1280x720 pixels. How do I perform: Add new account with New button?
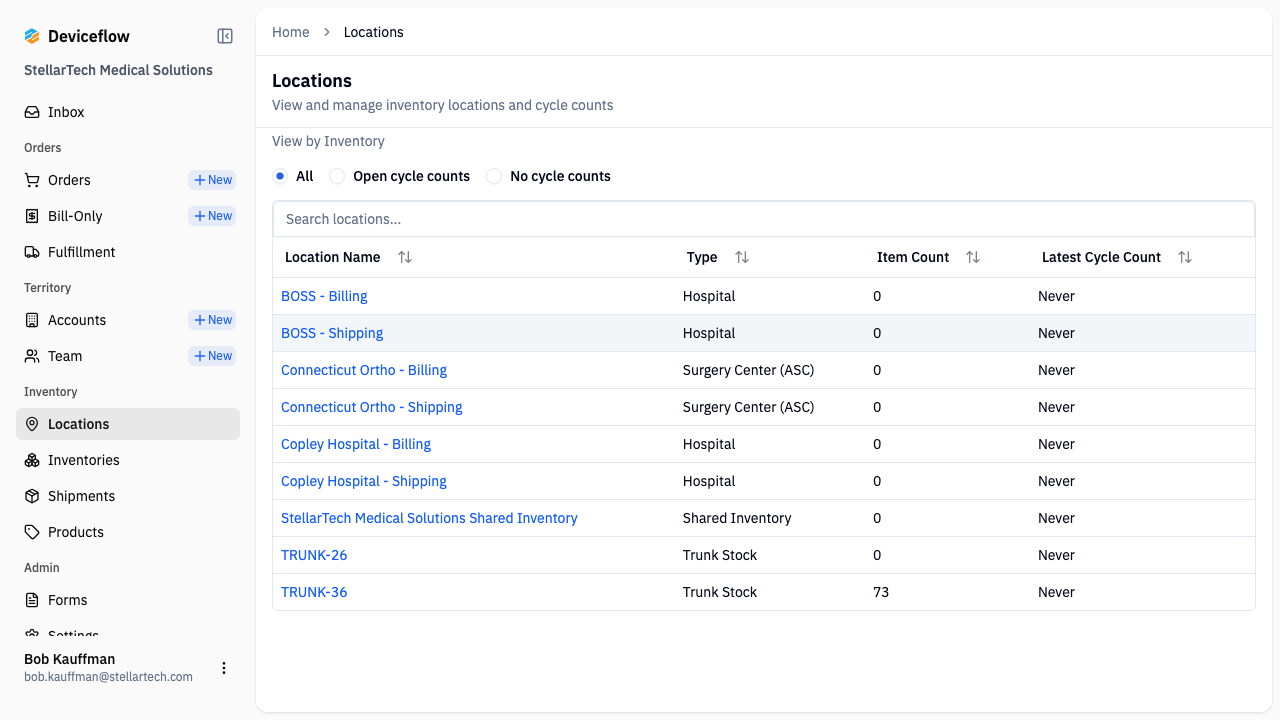(x=212, y=320)
